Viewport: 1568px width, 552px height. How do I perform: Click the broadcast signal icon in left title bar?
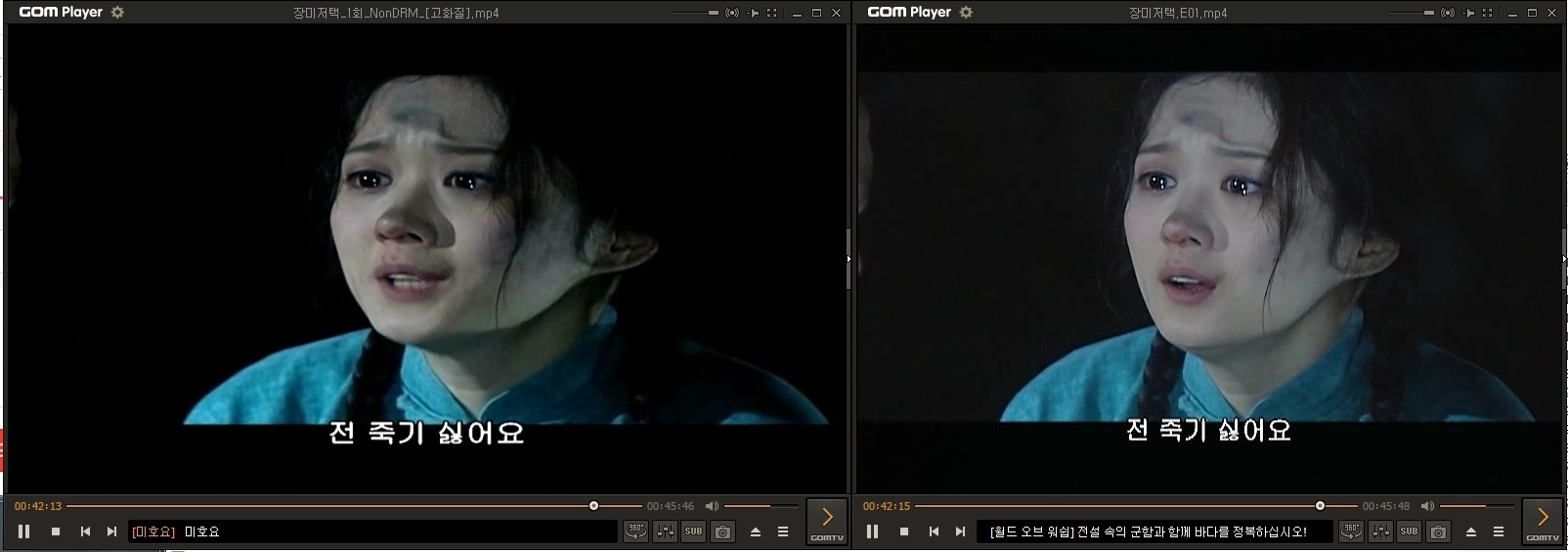(732, 13)
